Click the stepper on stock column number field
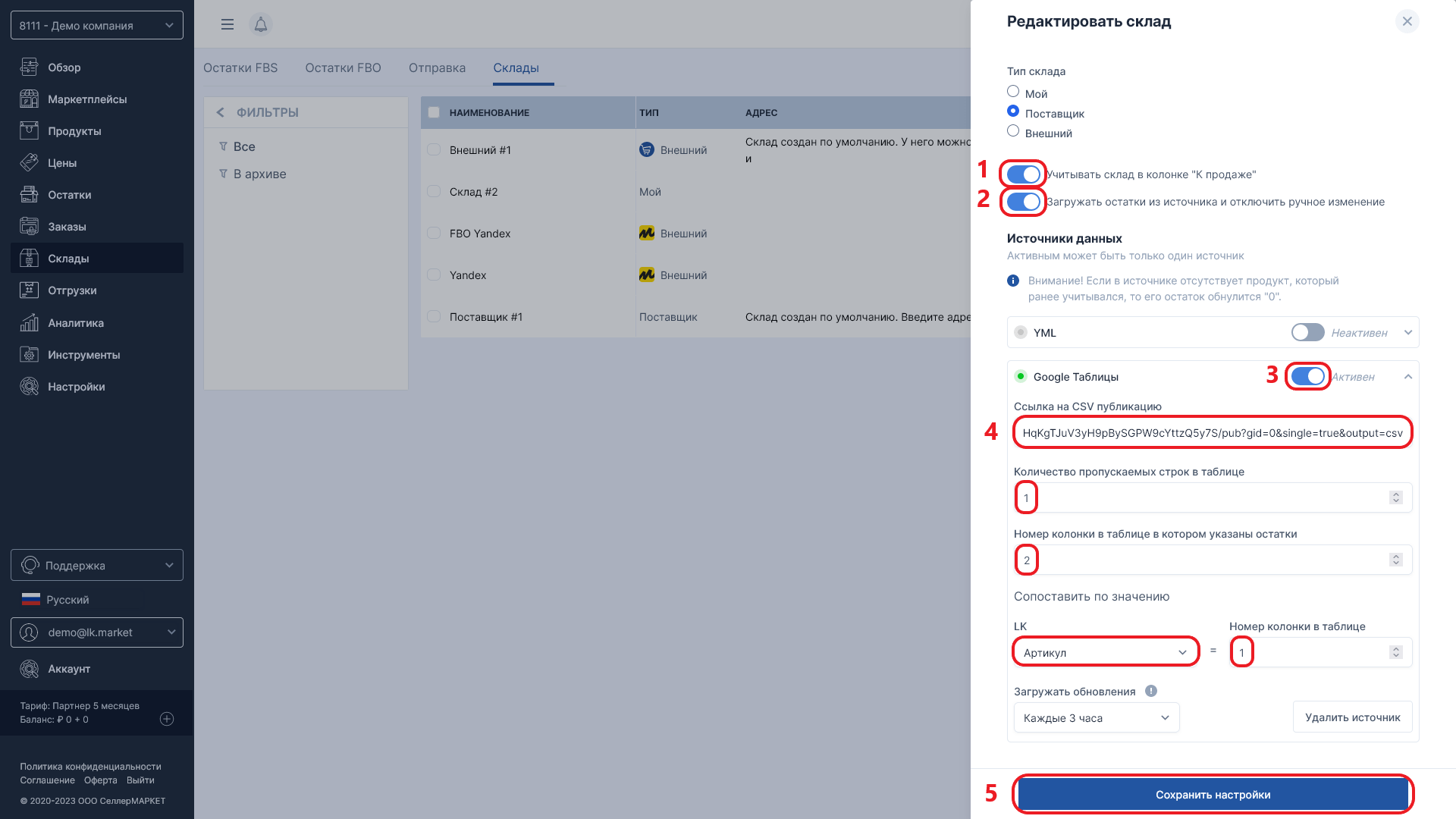 pos(1395,560)
